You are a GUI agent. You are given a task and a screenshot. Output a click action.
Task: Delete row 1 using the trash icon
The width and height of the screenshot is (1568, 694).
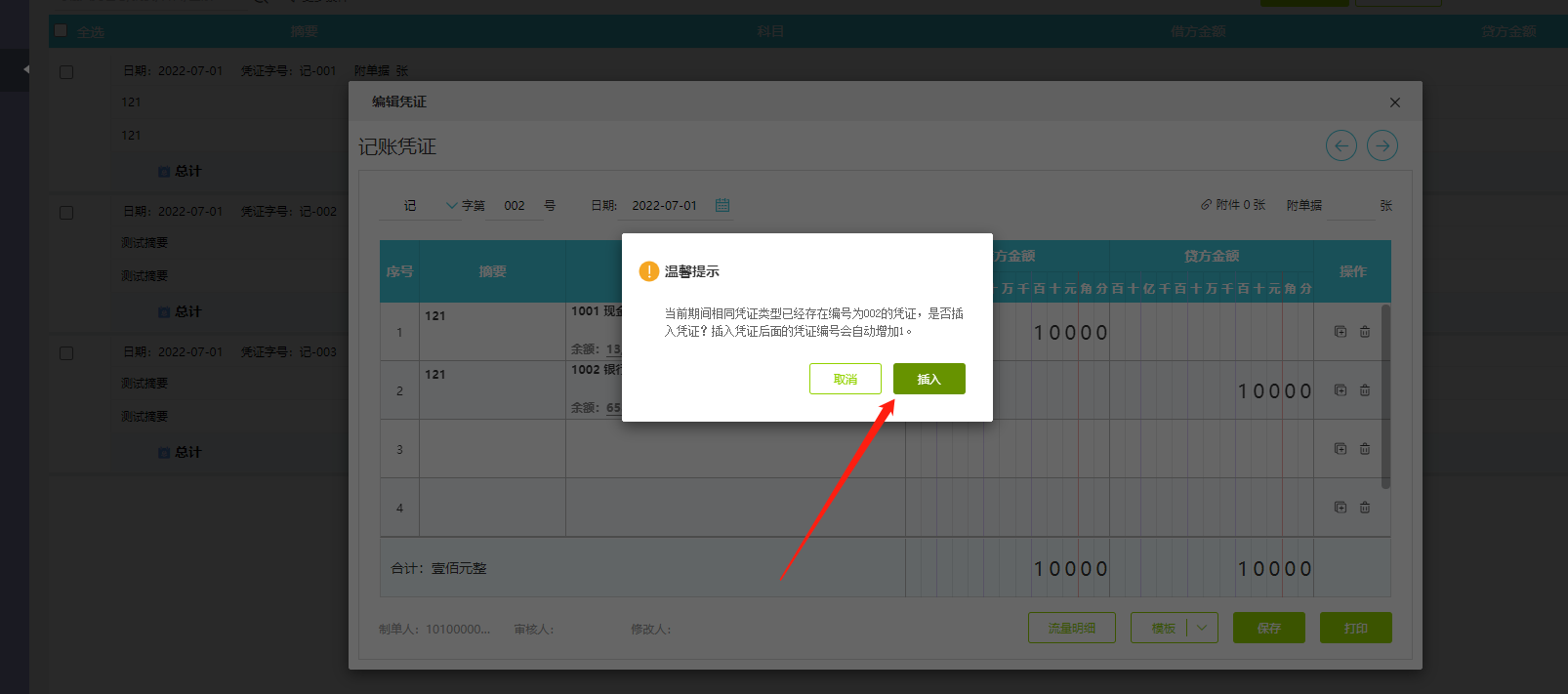[x=1365, y=332]
